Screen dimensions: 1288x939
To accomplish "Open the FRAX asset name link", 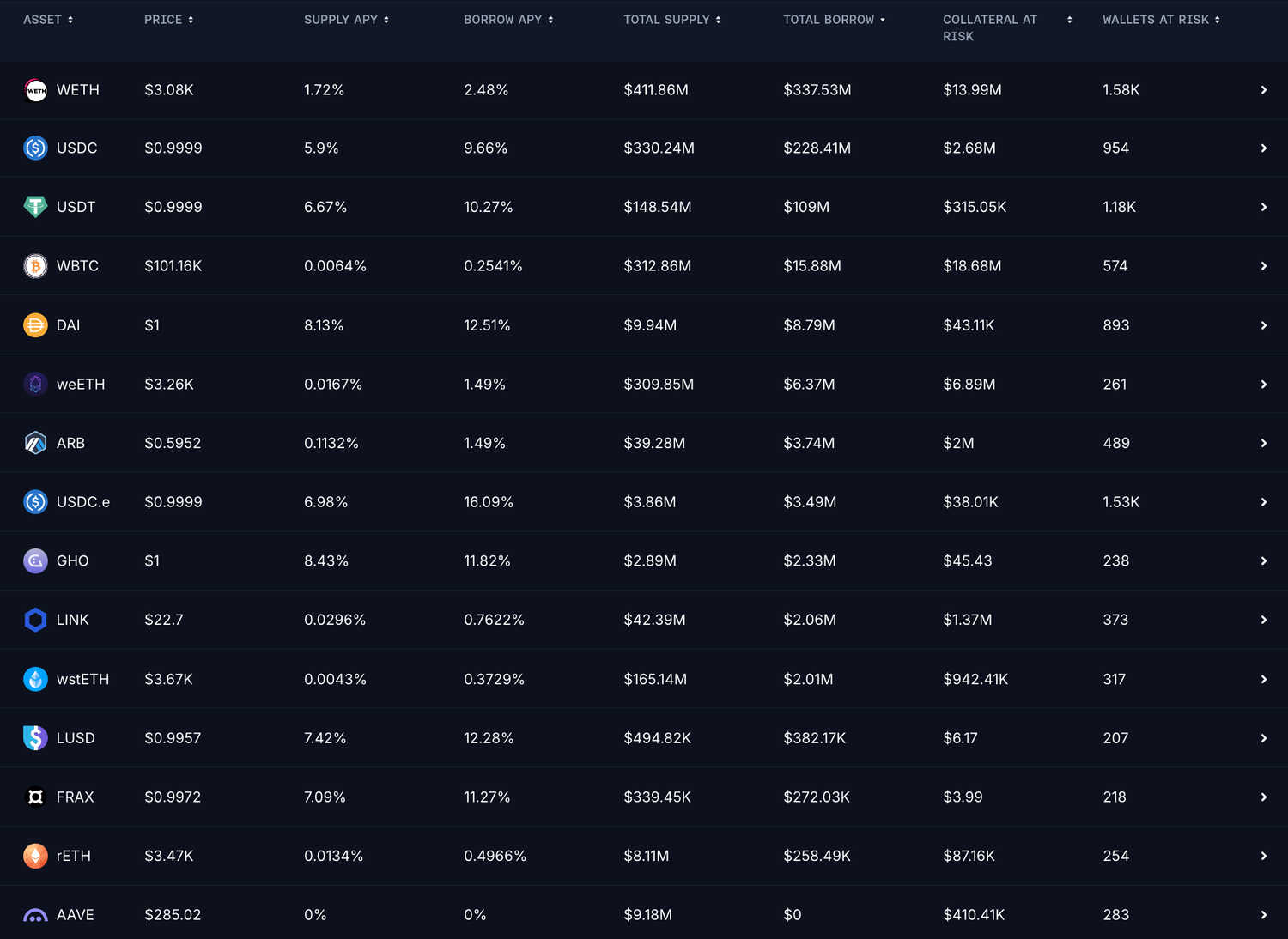I will click(75, 797).
